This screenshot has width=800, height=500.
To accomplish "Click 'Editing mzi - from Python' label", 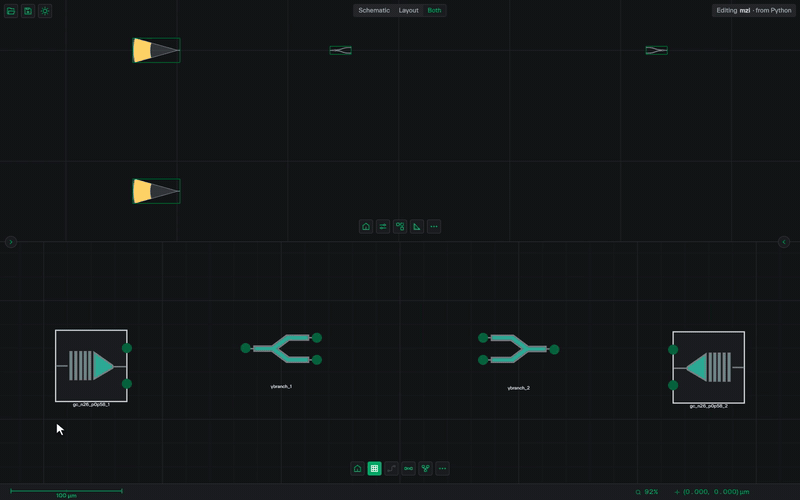I will (x=754, y=10).
